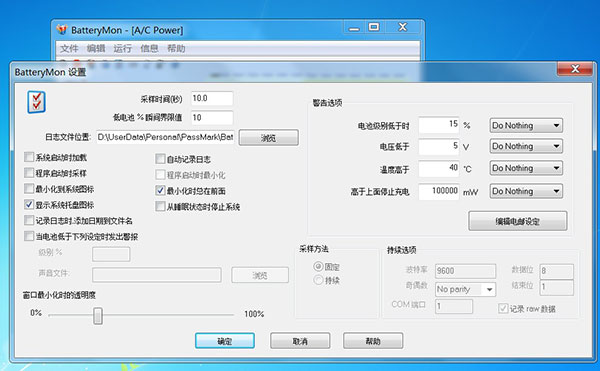Toggle 当电池低于下列设定时发出警报 checkbox
Screen dimensions: 600x371
[x=29, y=236]
